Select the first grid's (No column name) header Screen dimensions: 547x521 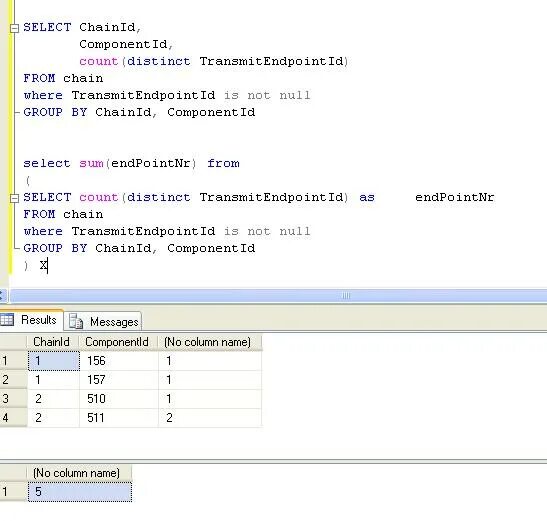pos(210,342)
